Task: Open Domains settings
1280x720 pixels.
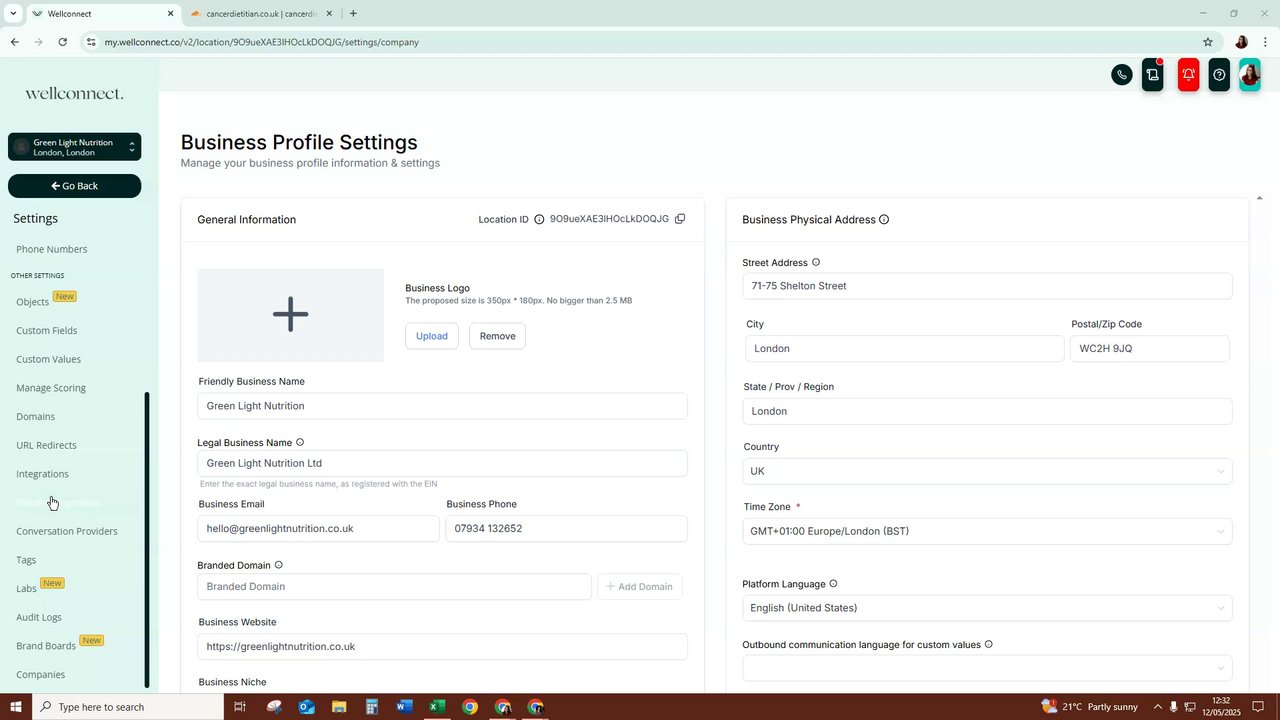Action: tap(36, 416)
